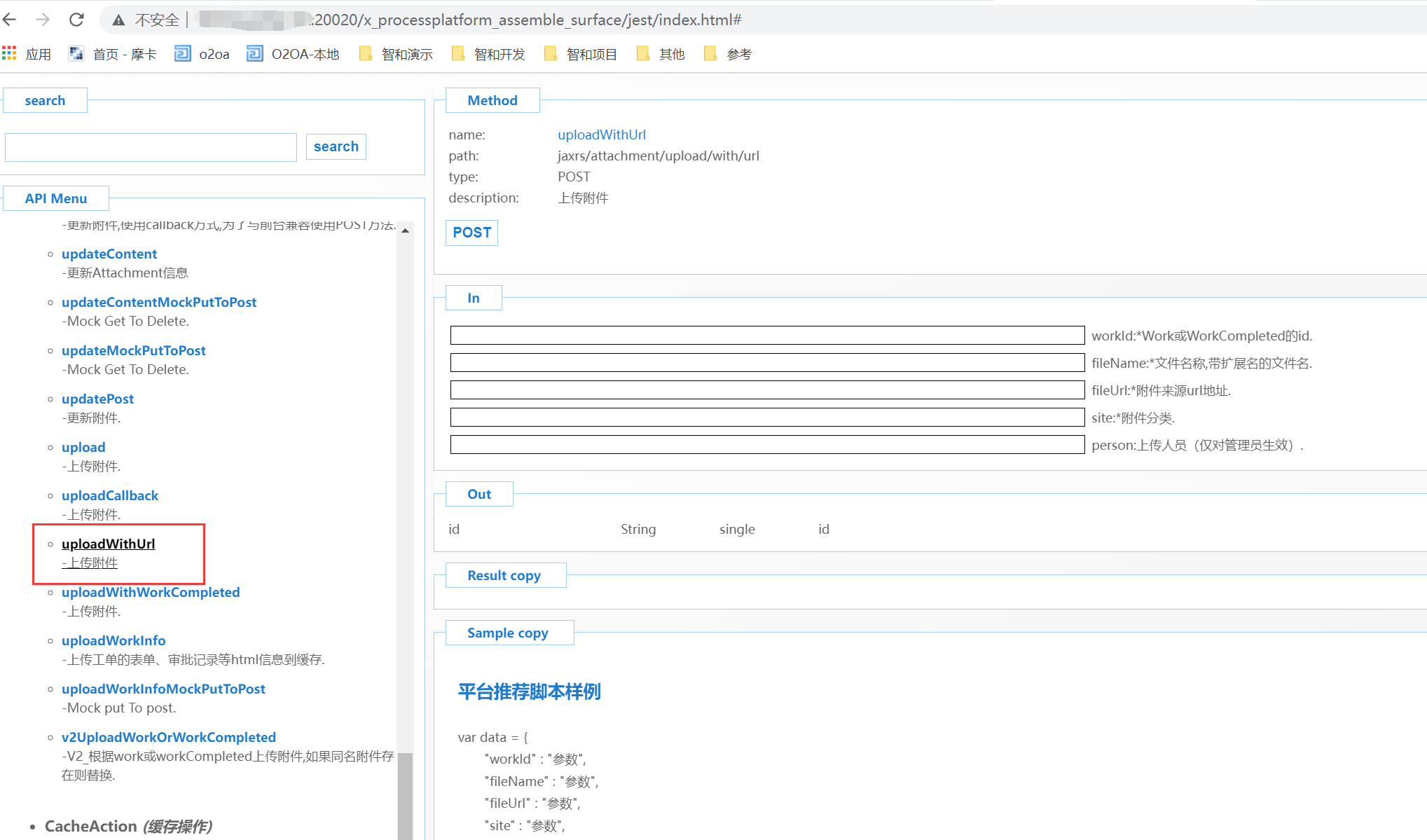
Task: Click the browser back arrow
Action: [10, 20]
